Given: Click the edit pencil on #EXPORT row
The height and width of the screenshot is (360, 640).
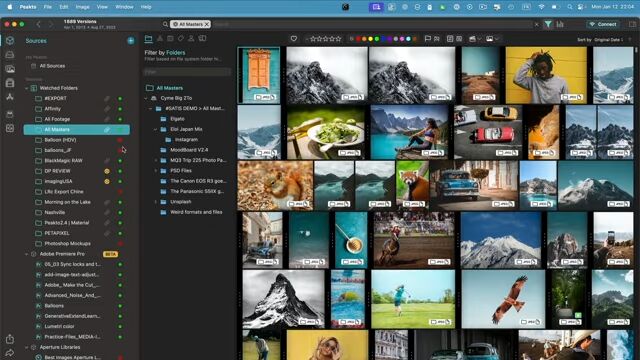Looking at the screenshot, I should tap(107, 98).
